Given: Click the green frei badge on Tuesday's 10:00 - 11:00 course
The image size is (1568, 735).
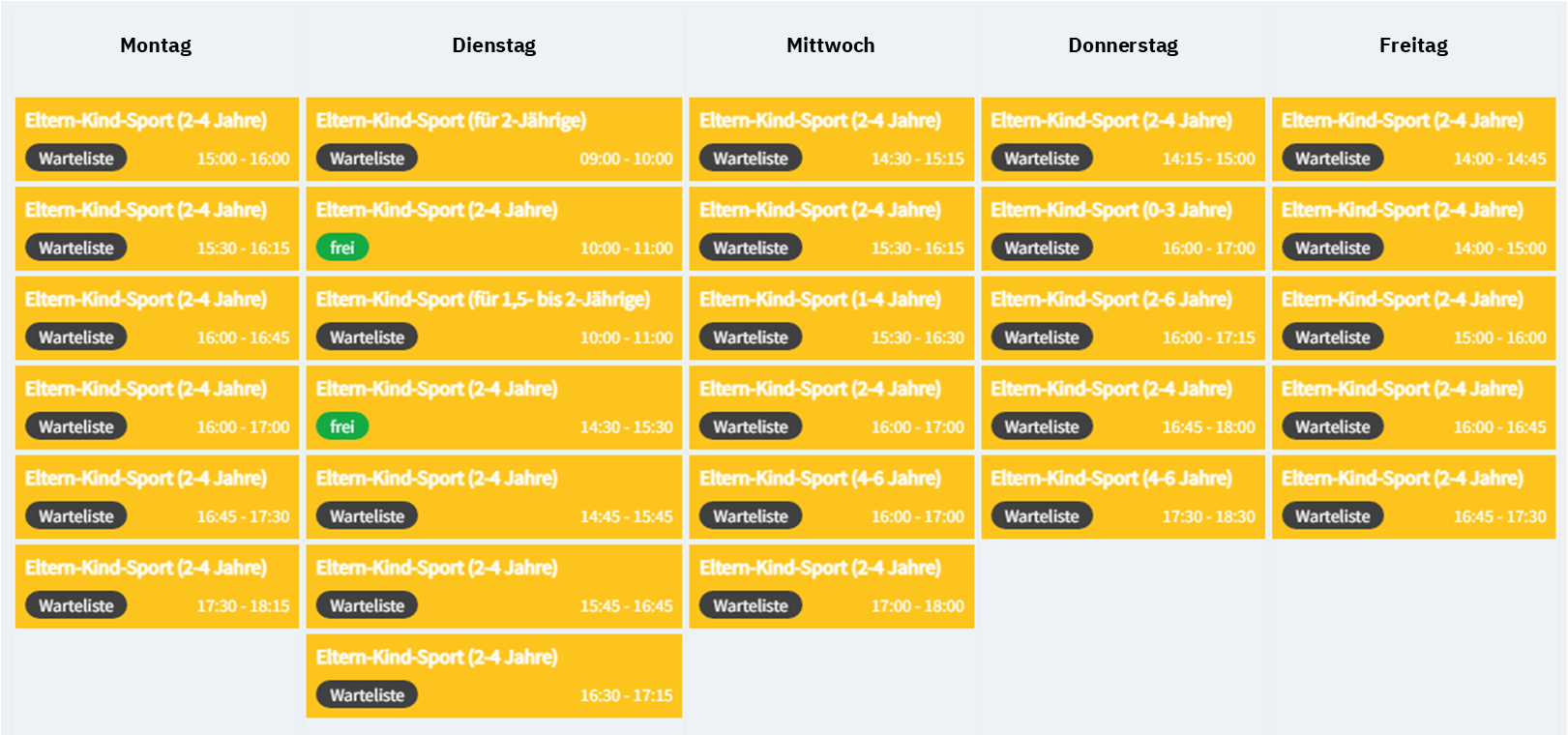Looking at the screenshot, I should (x=341, y=248).
